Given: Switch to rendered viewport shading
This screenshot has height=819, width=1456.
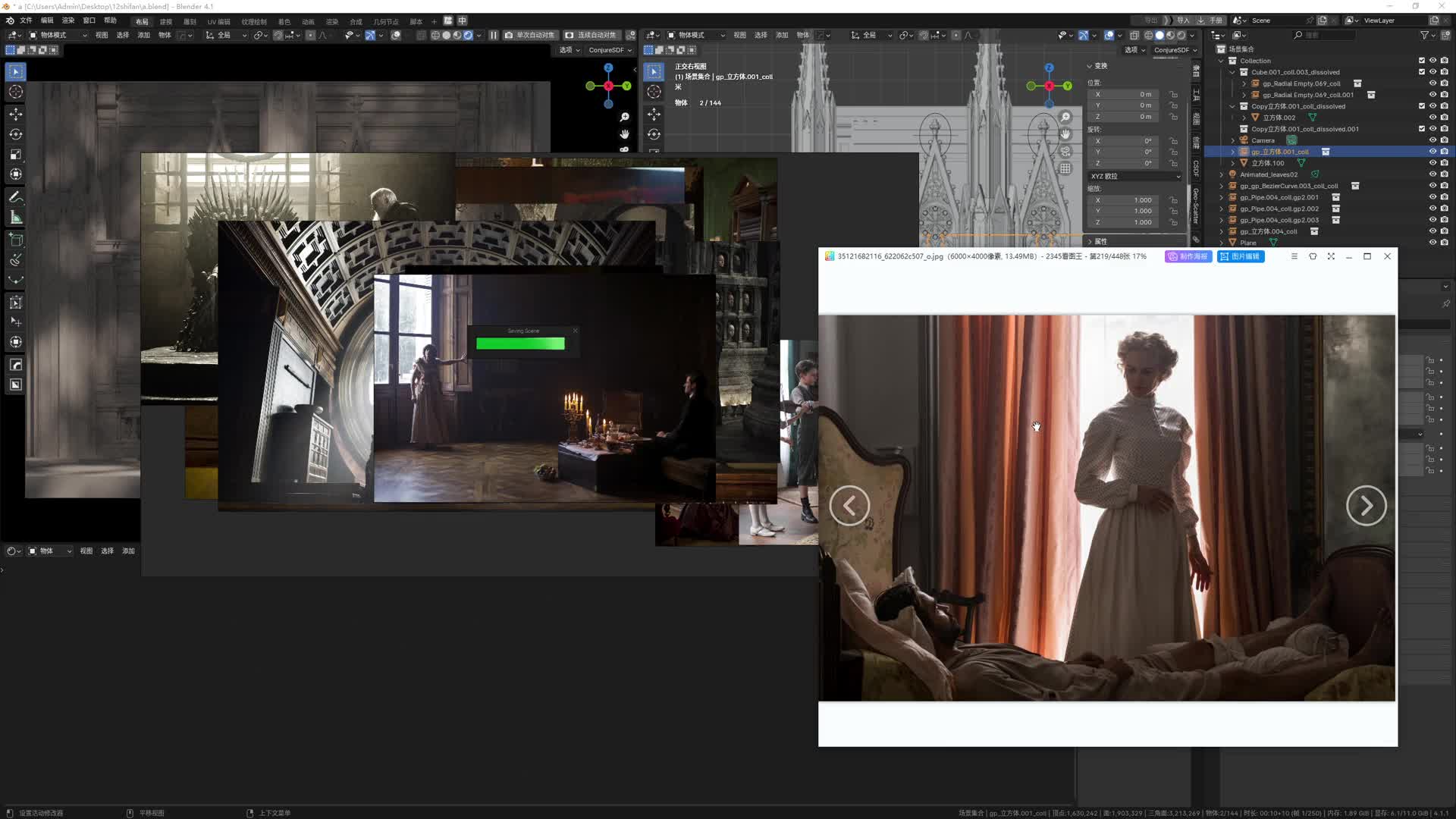Looking at the screenshot, I should coord(1181,35).
